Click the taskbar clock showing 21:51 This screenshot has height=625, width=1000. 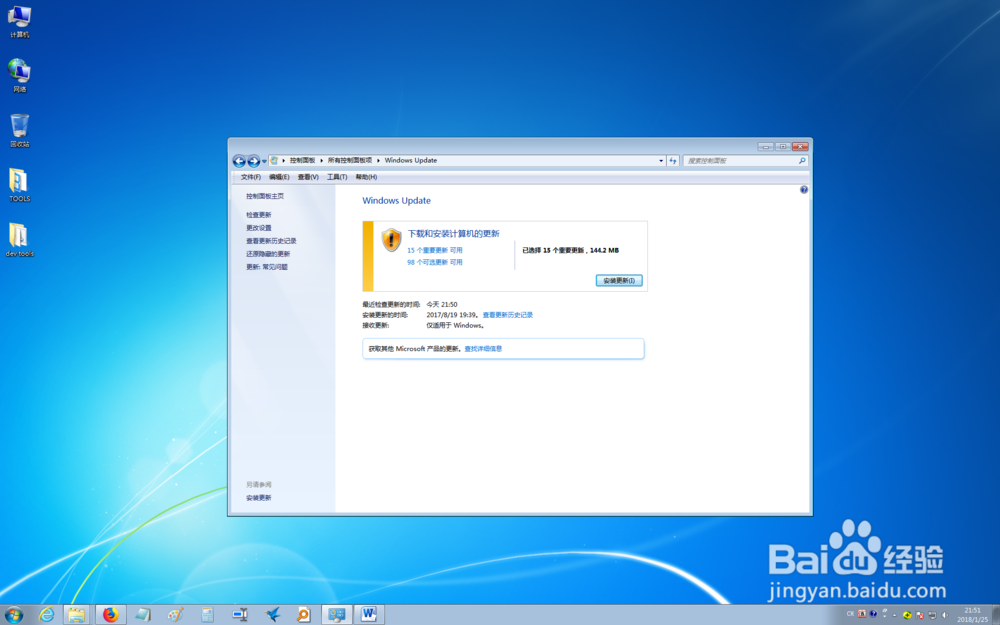click(x=973, y=615)
